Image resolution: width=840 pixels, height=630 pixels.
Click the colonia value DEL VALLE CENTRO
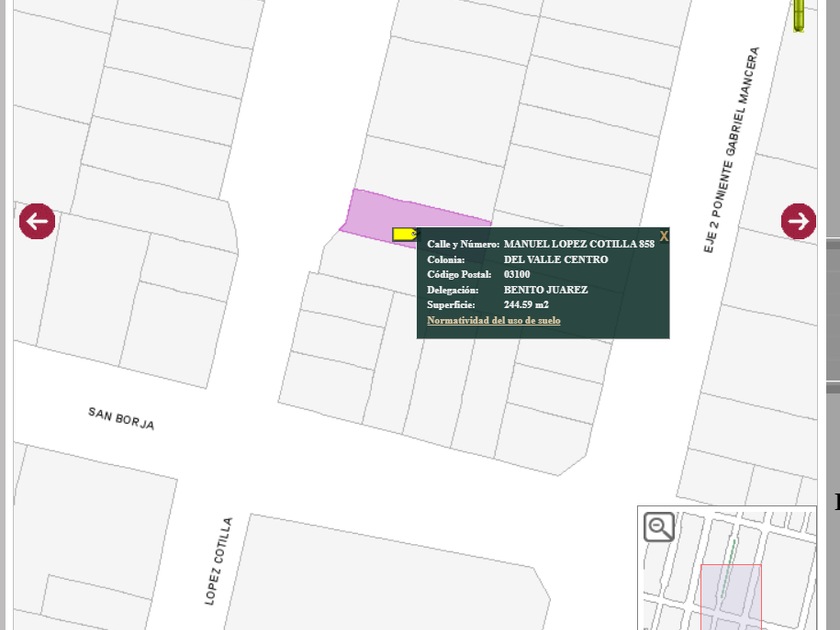[x=556, y=259]
